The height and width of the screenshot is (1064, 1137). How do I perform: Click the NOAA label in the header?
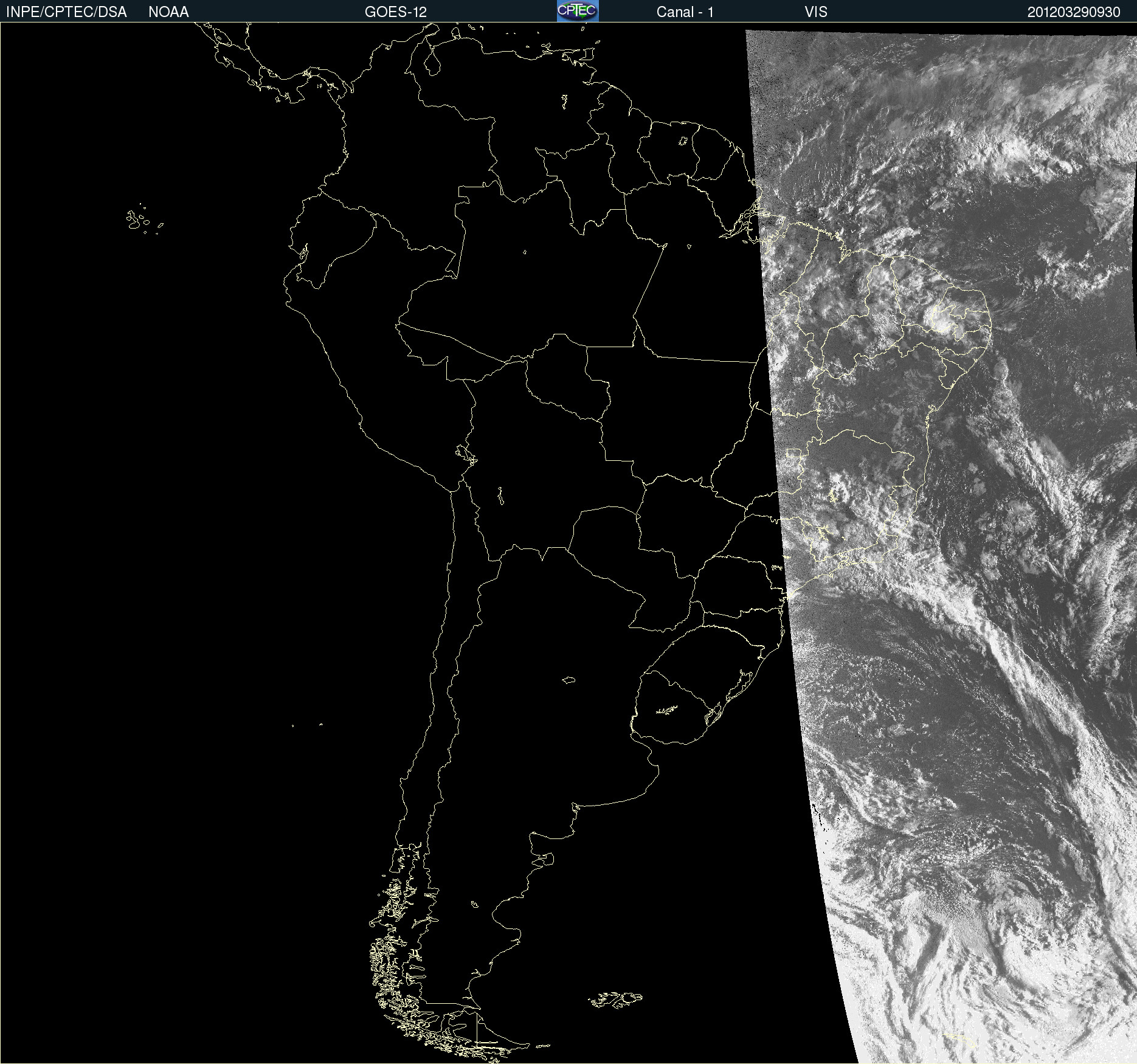168,12
